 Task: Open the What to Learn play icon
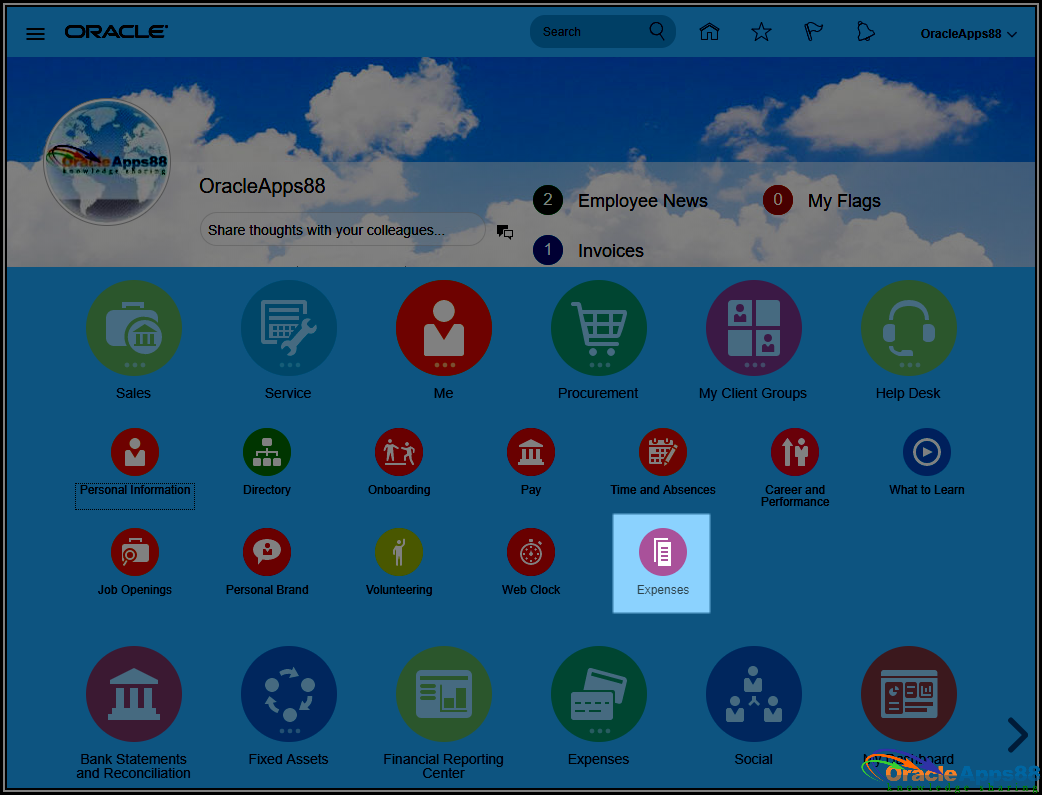tap(926, 451)
